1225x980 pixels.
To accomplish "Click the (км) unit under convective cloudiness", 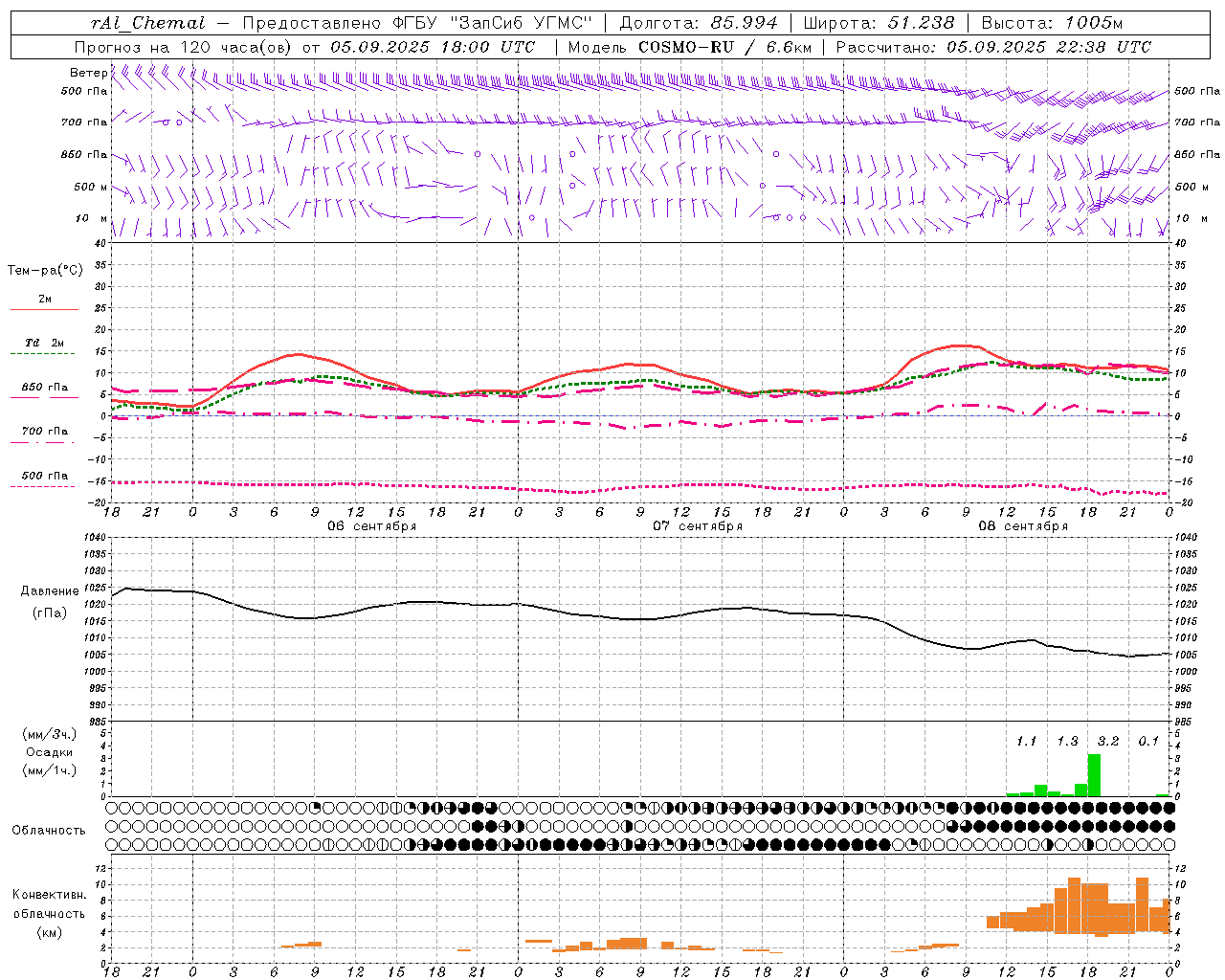I will click(50, 931).
